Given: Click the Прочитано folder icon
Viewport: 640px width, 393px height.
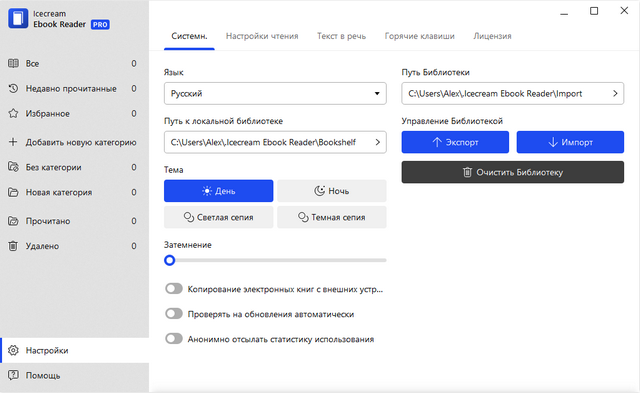Looking at the screenshot, I should [x=13, y=221].
